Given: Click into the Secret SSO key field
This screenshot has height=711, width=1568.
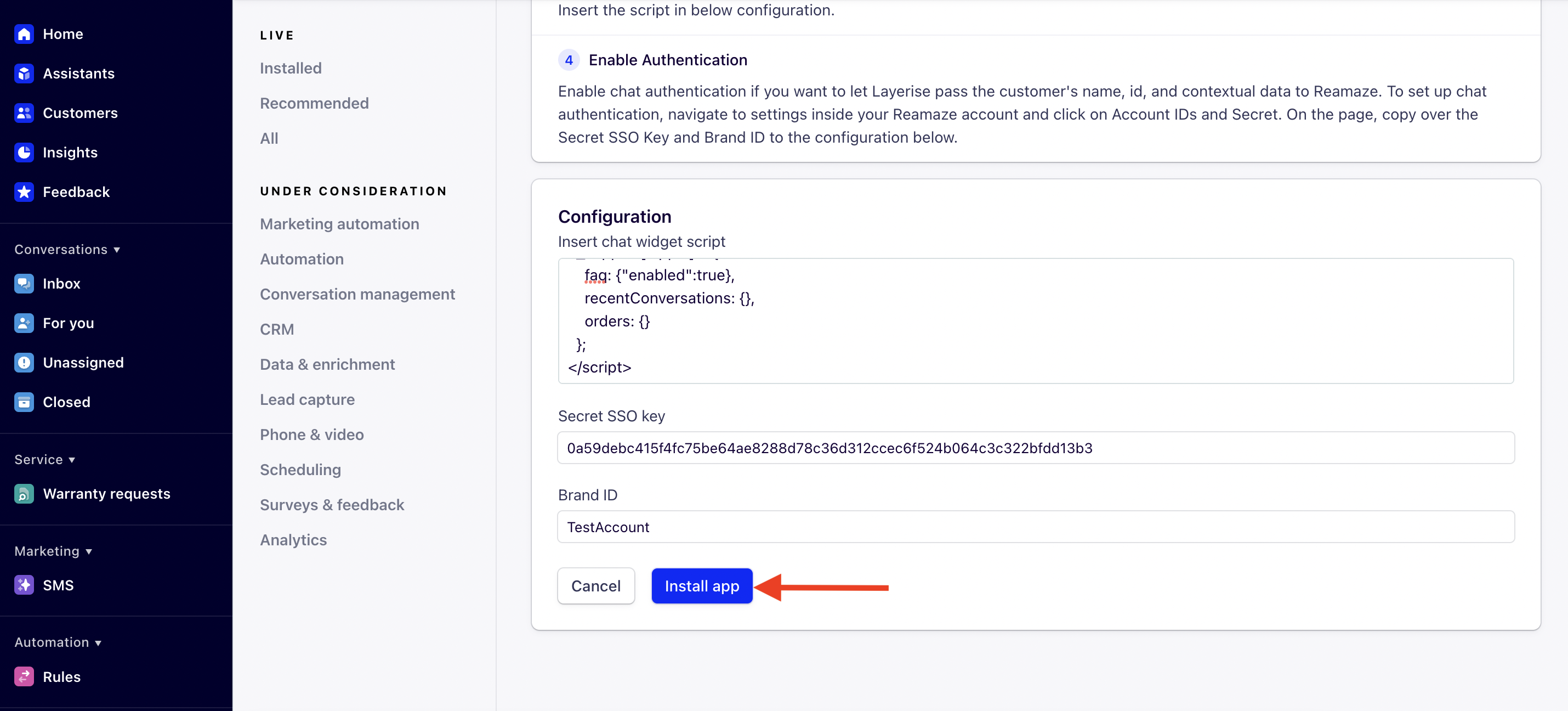Looking at the screenshot, I should pyautogui.click(x=1035, y=448).
